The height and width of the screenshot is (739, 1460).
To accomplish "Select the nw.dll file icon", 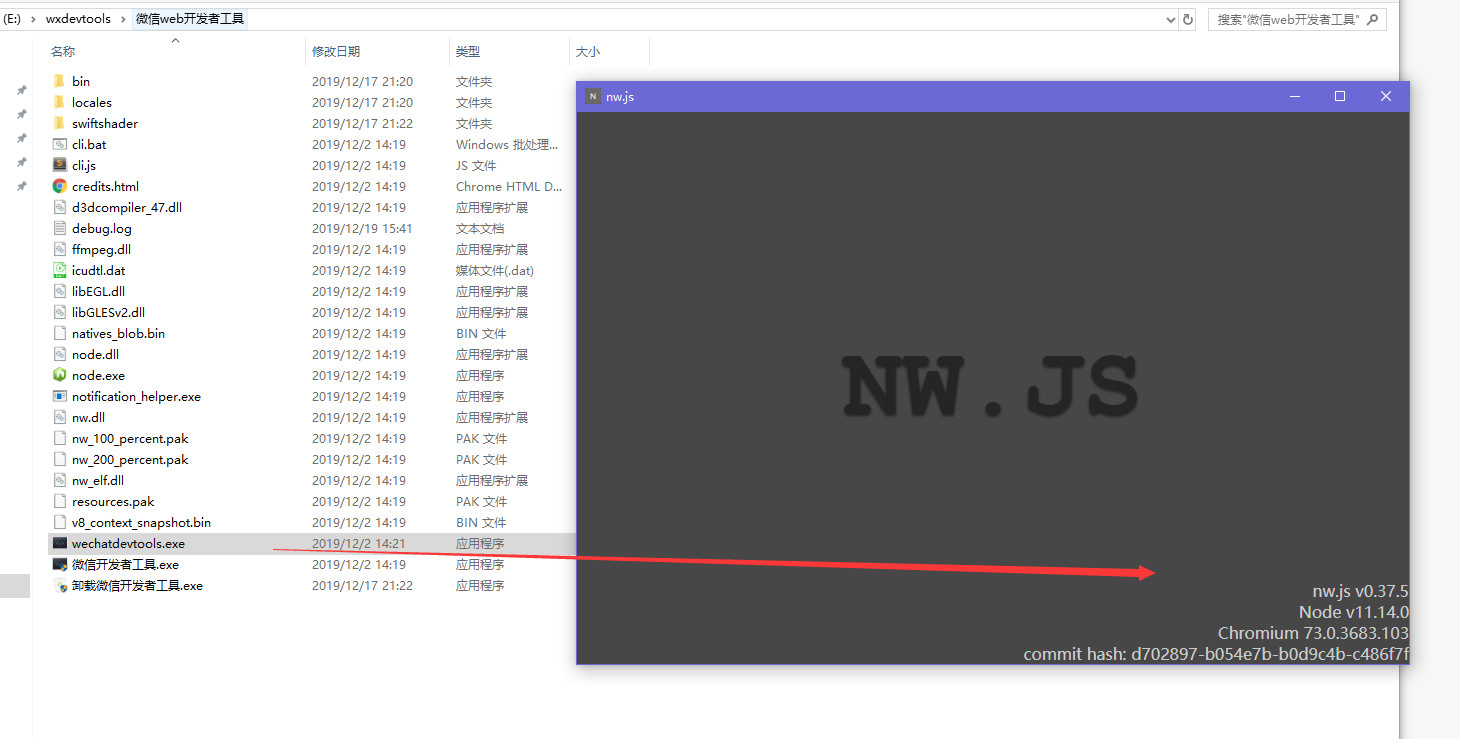I will [x=59, y=417].
